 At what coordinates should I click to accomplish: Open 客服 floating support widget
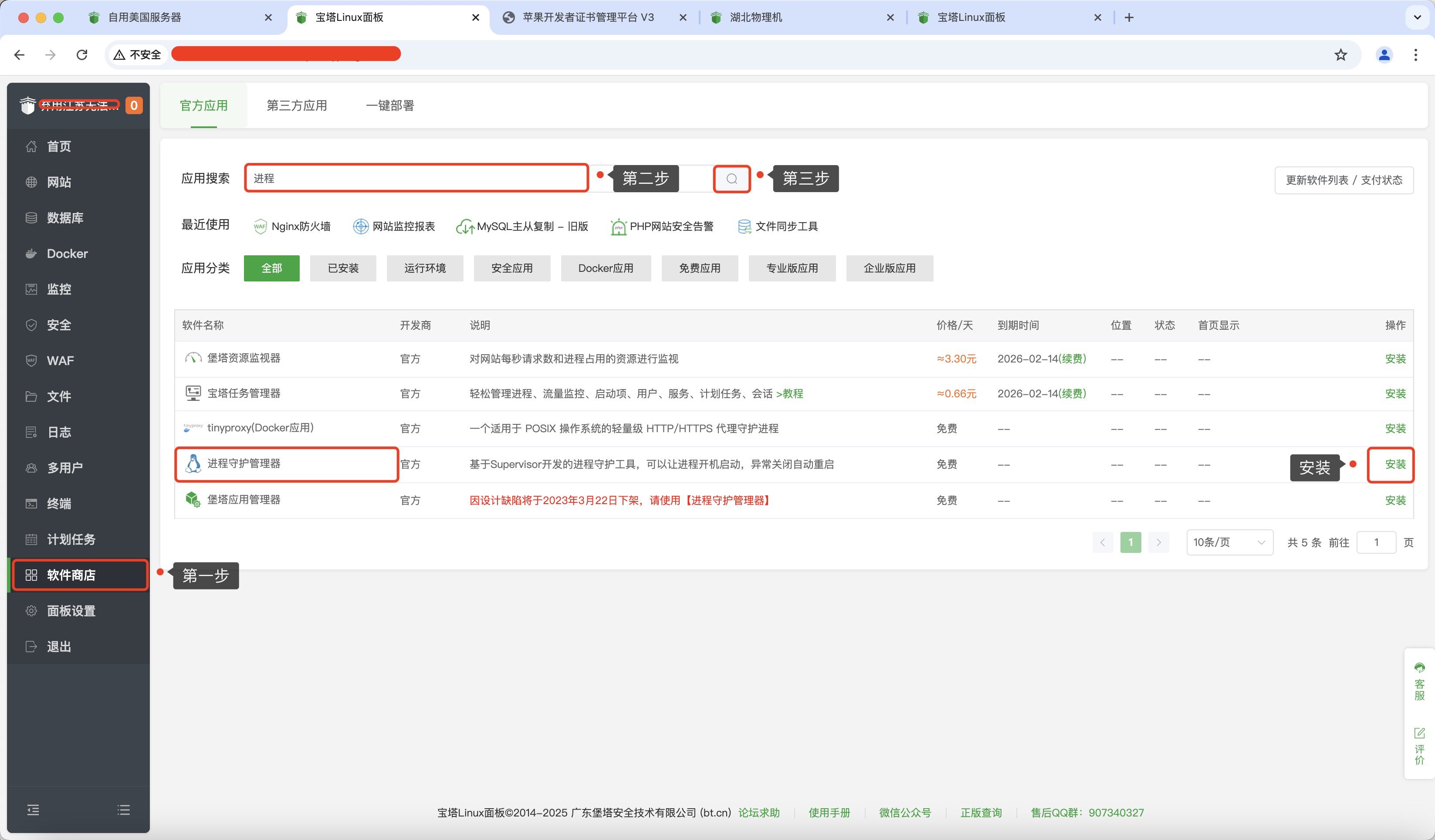coord(1420,681)
